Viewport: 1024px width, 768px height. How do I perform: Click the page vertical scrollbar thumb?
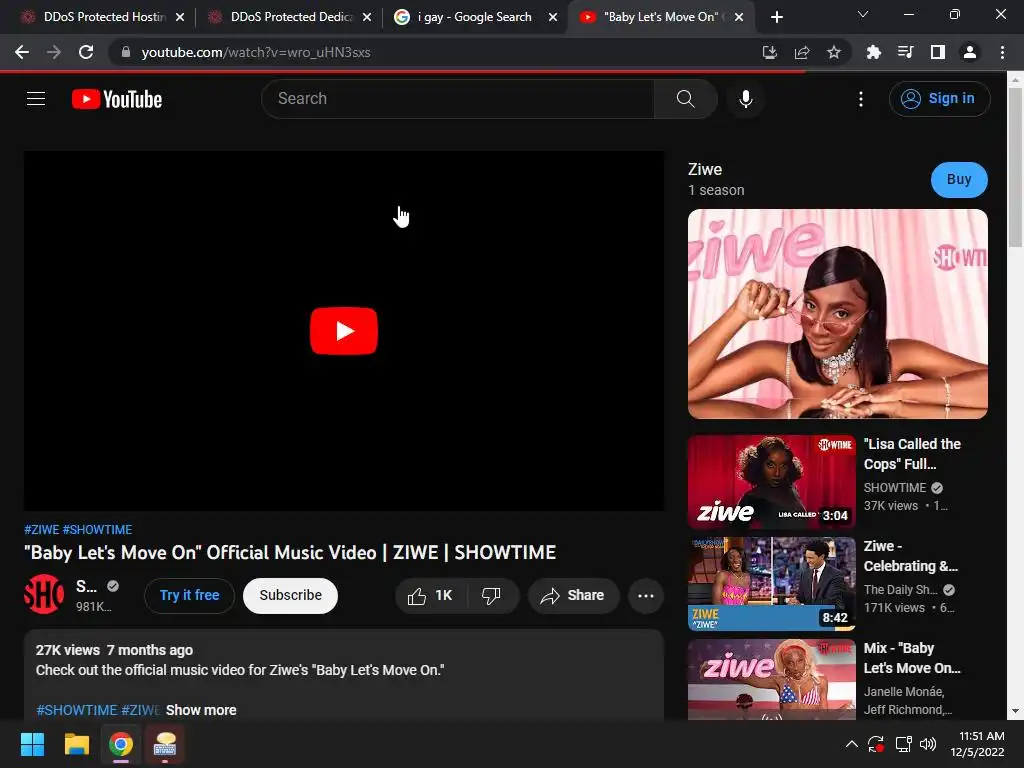tap(1015, 167)
